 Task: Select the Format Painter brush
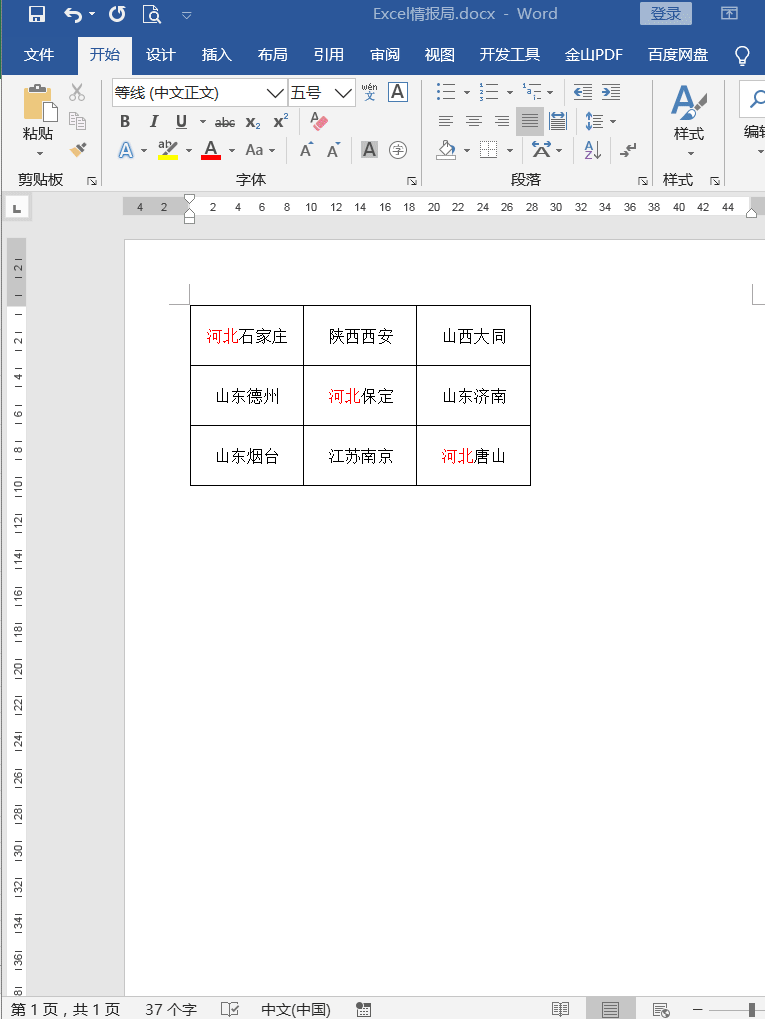coord(78,150)
